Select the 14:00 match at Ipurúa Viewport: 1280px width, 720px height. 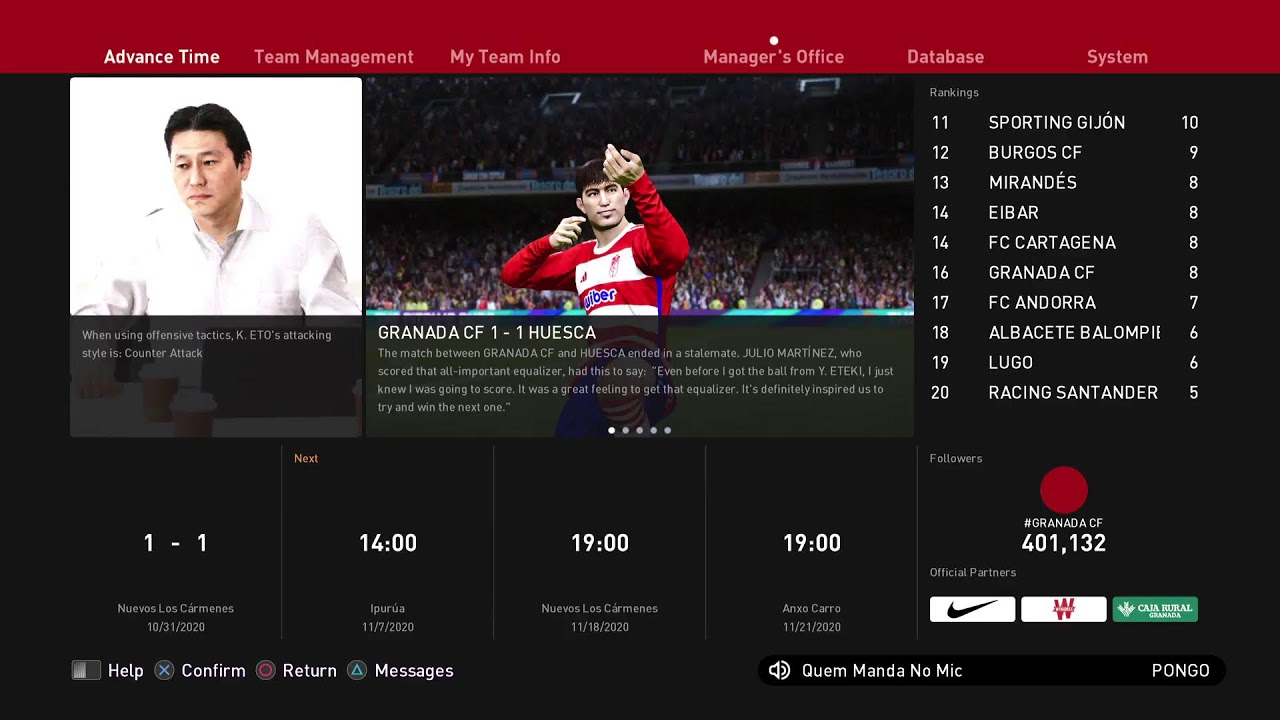coord(388,543)
